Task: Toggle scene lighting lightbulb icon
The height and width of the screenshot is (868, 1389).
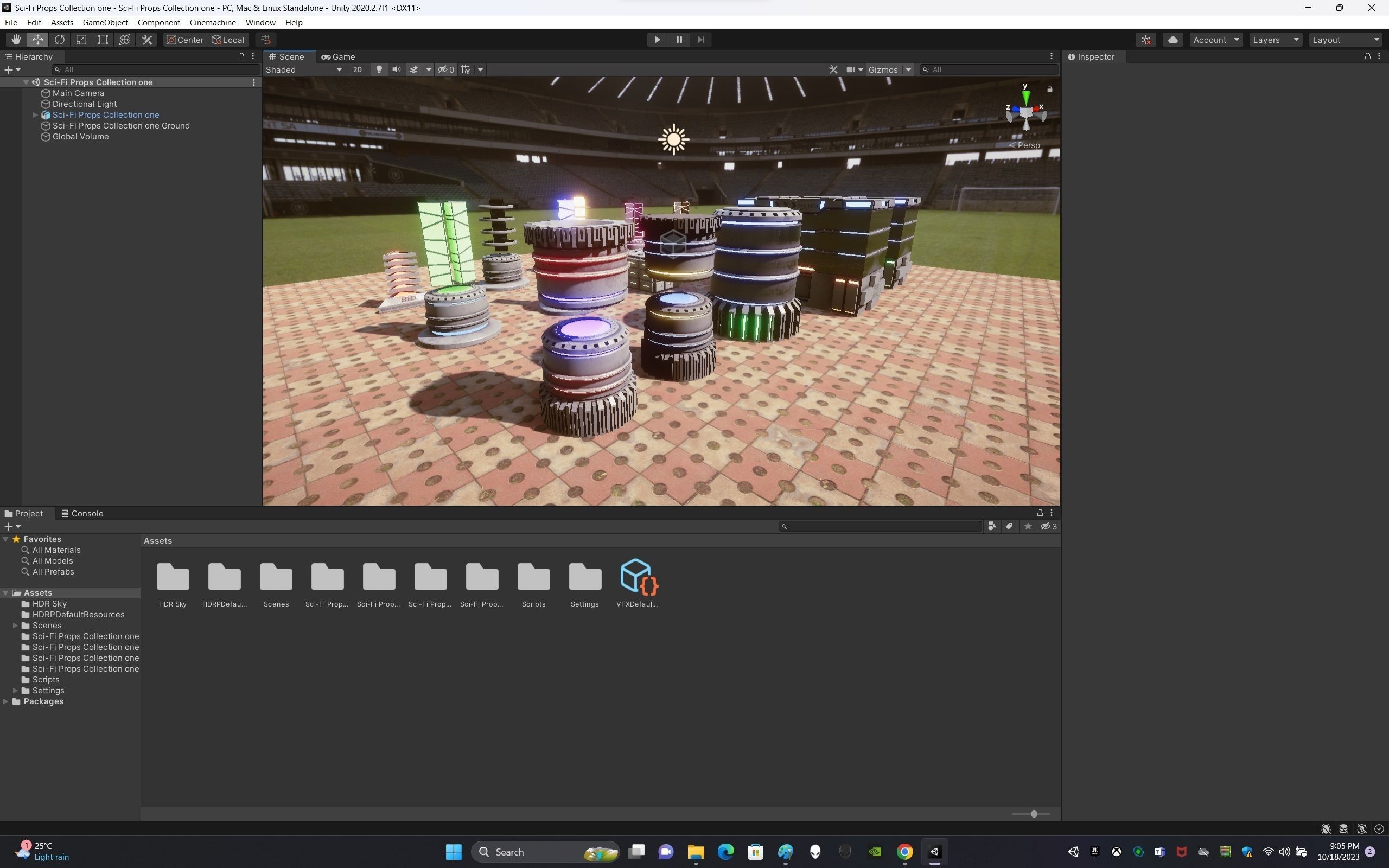Action: (379, 69)
